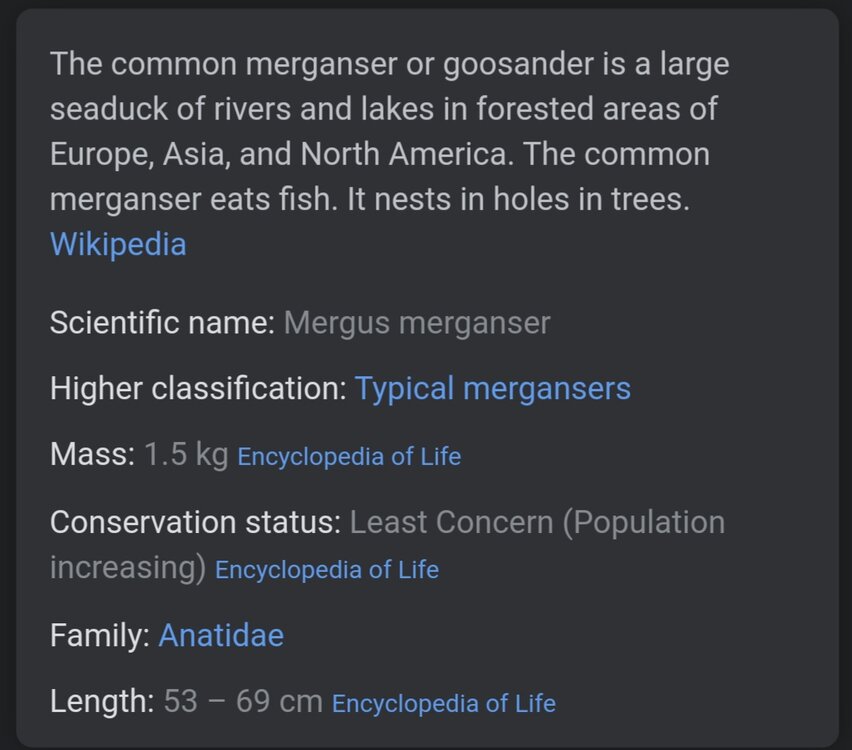Click the '1.5 kg' mass value

(x=186, y=455)
